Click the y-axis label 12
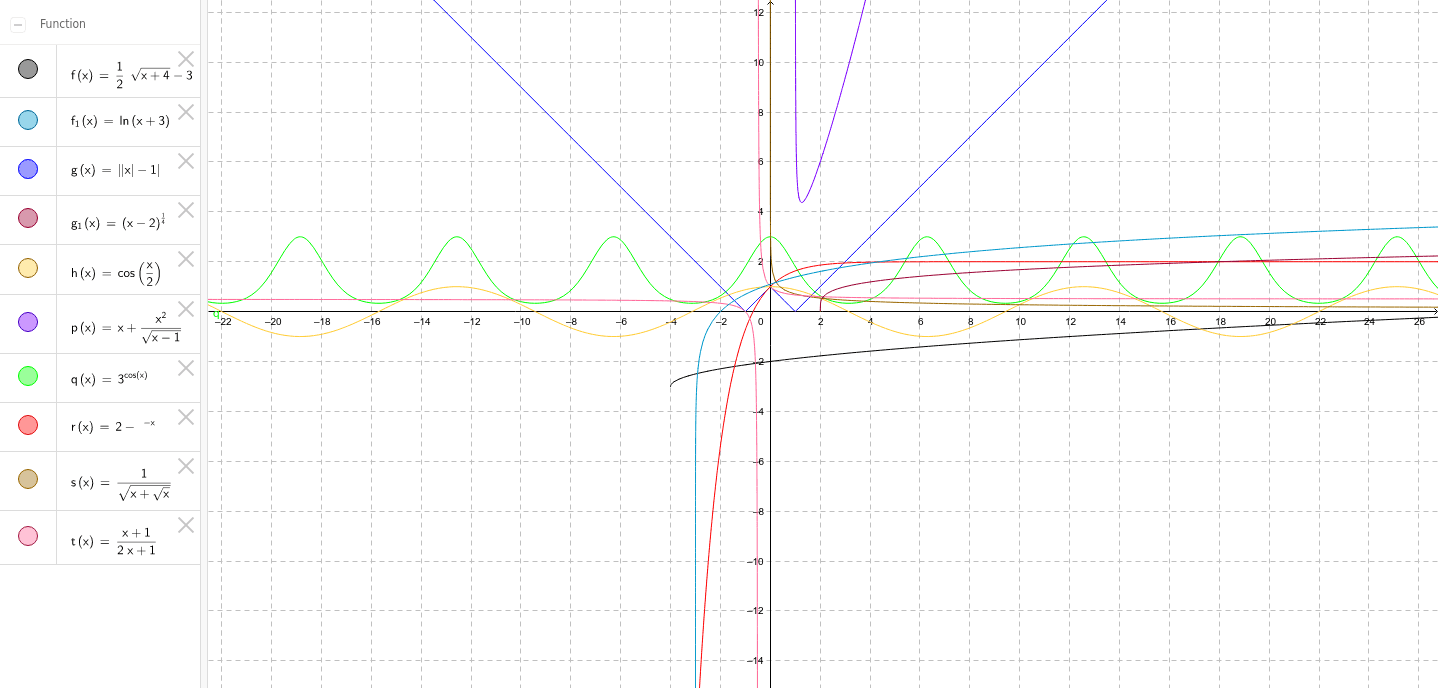 point(759,12)
